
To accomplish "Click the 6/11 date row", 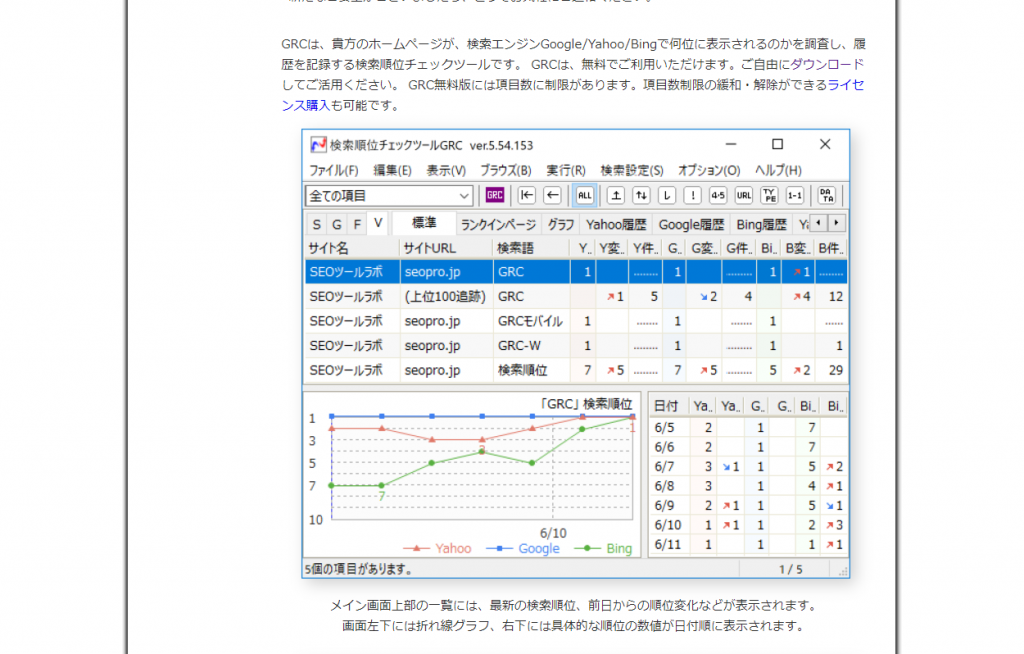I will [748, 544].
